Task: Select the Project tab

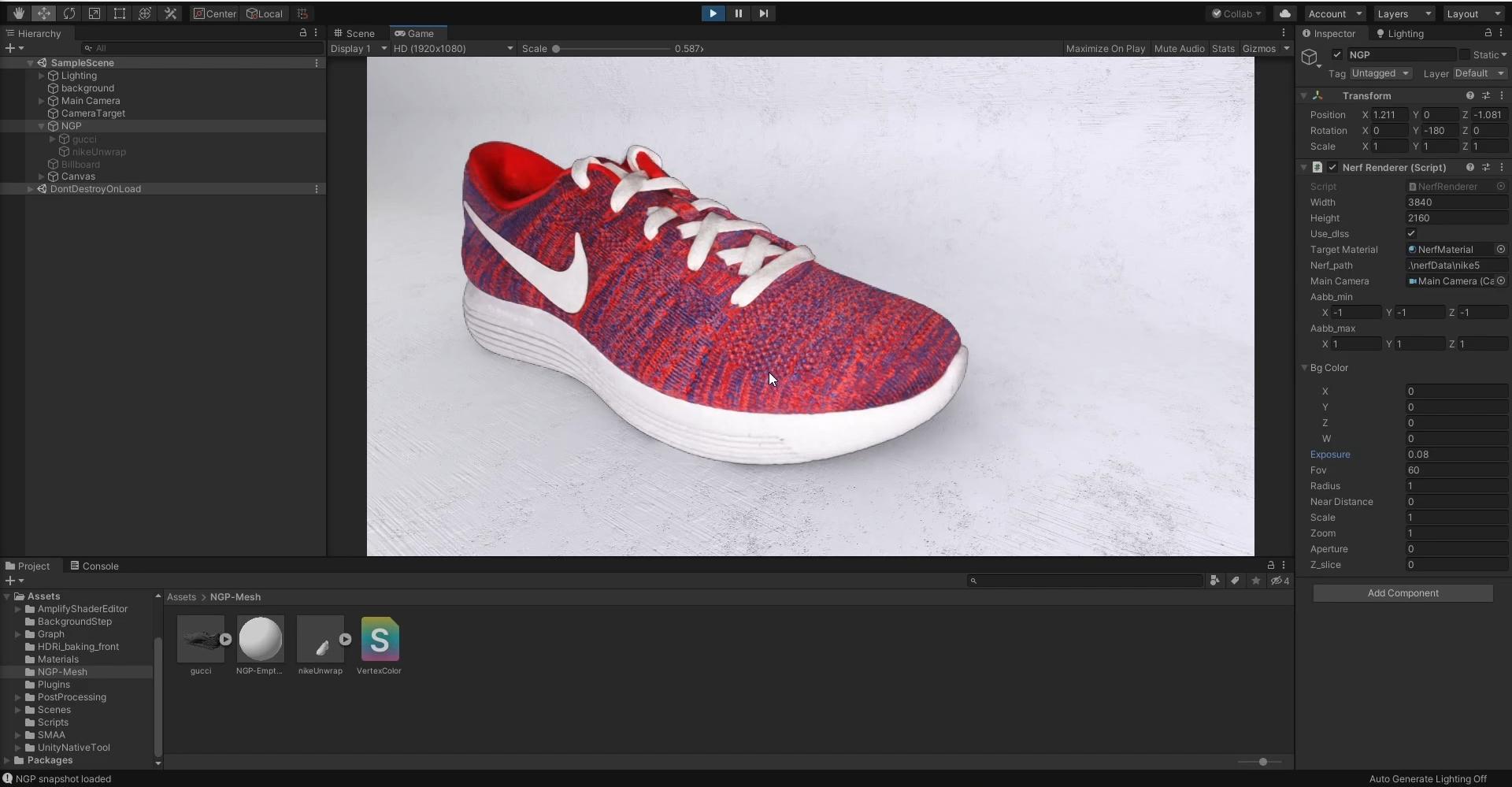Action: [x=28, y=566]
